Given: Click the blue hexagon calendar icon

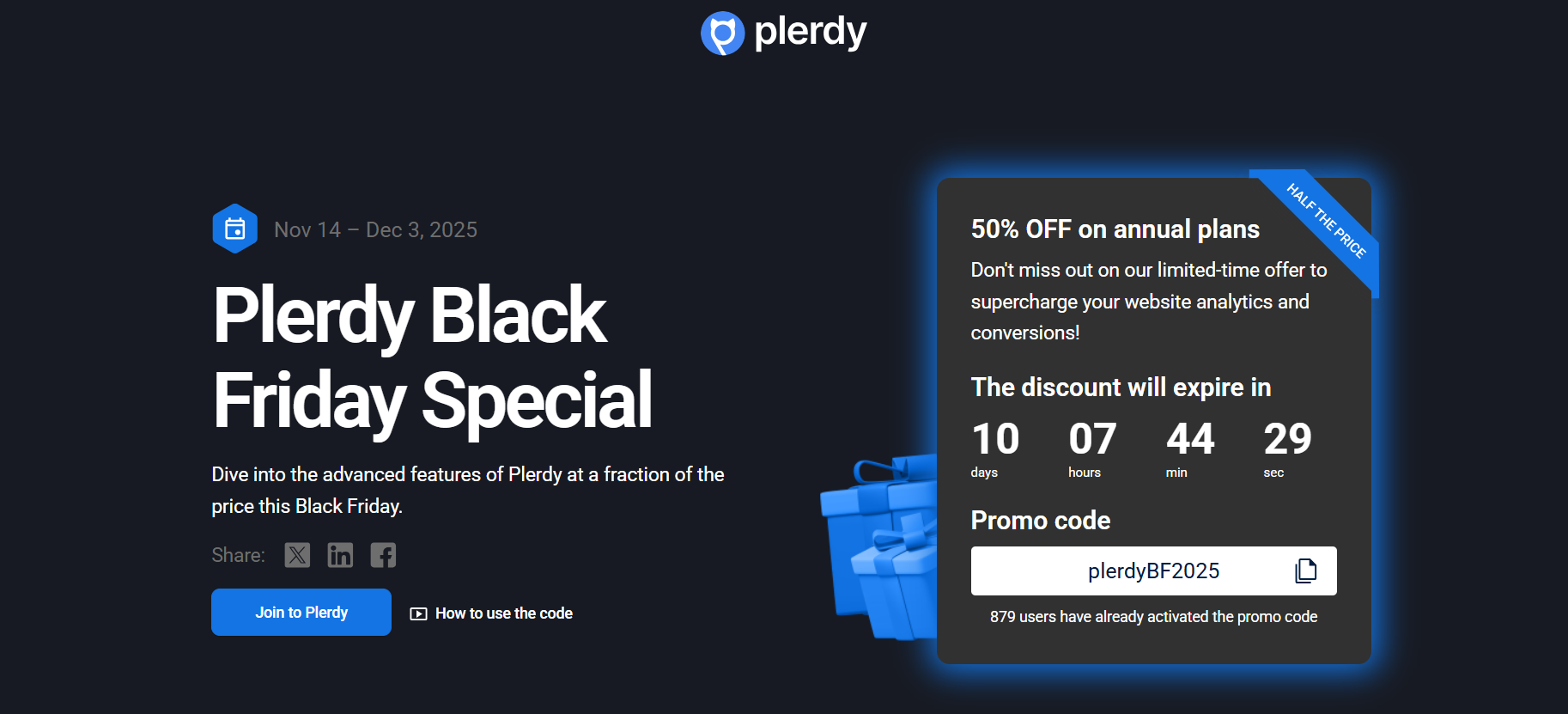Looking at the screenshot, I should click(x=234, y=229).
